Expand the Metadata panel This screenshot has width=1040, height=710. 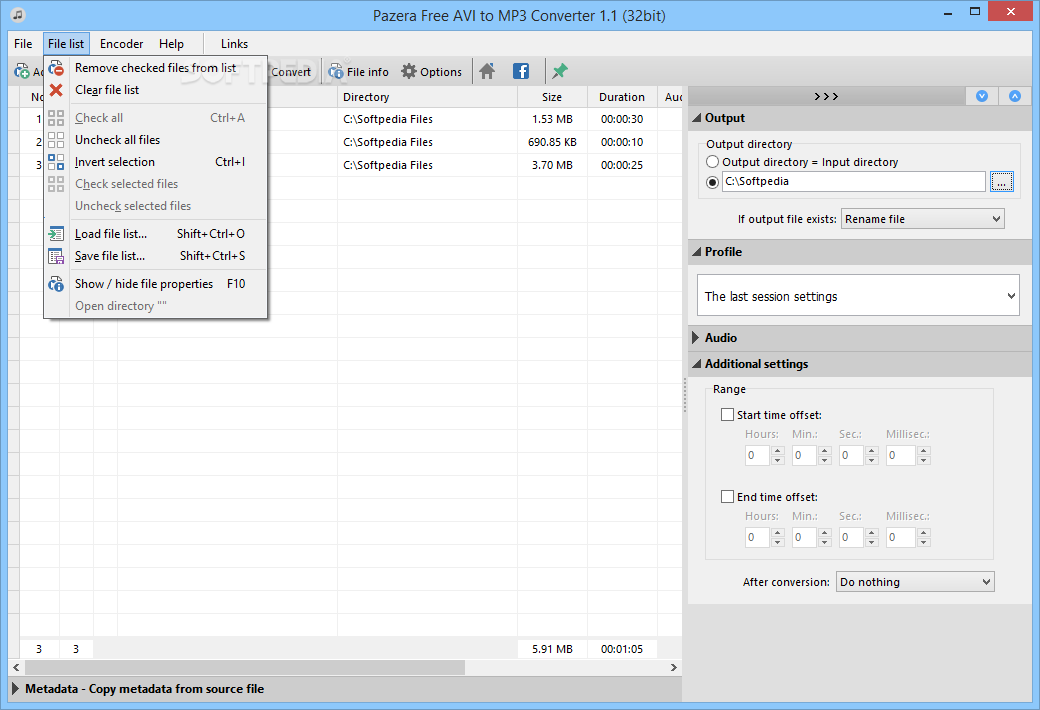point(16,689)
